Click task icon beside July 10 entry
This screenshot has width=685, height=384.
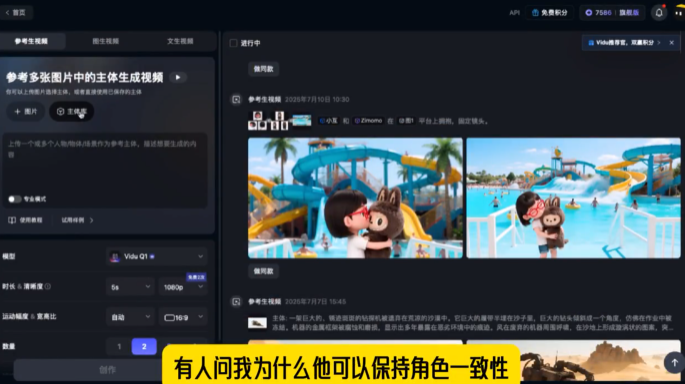[236, 100]
